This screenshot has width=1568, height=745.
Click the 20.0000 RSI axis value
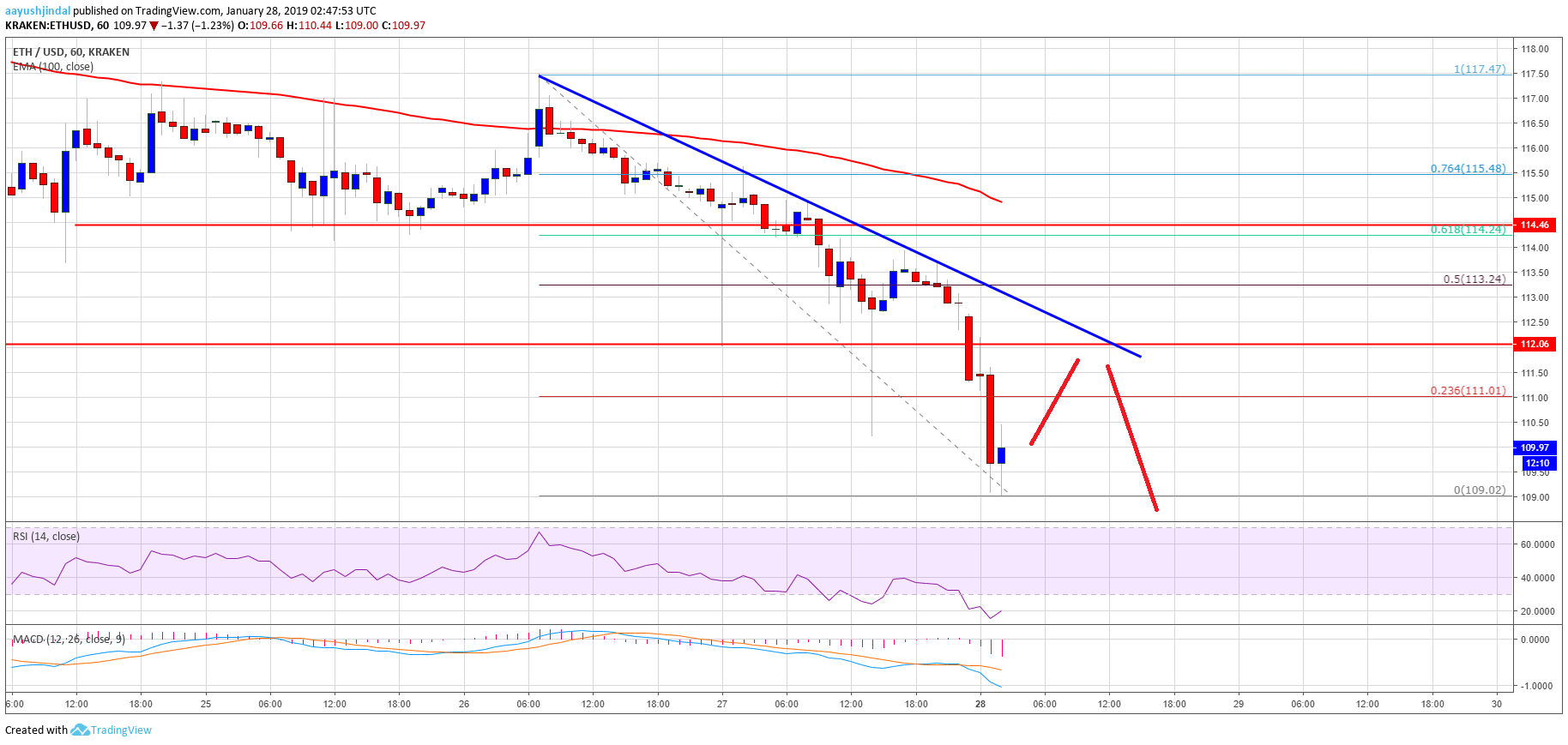(x=1537, y=611)
